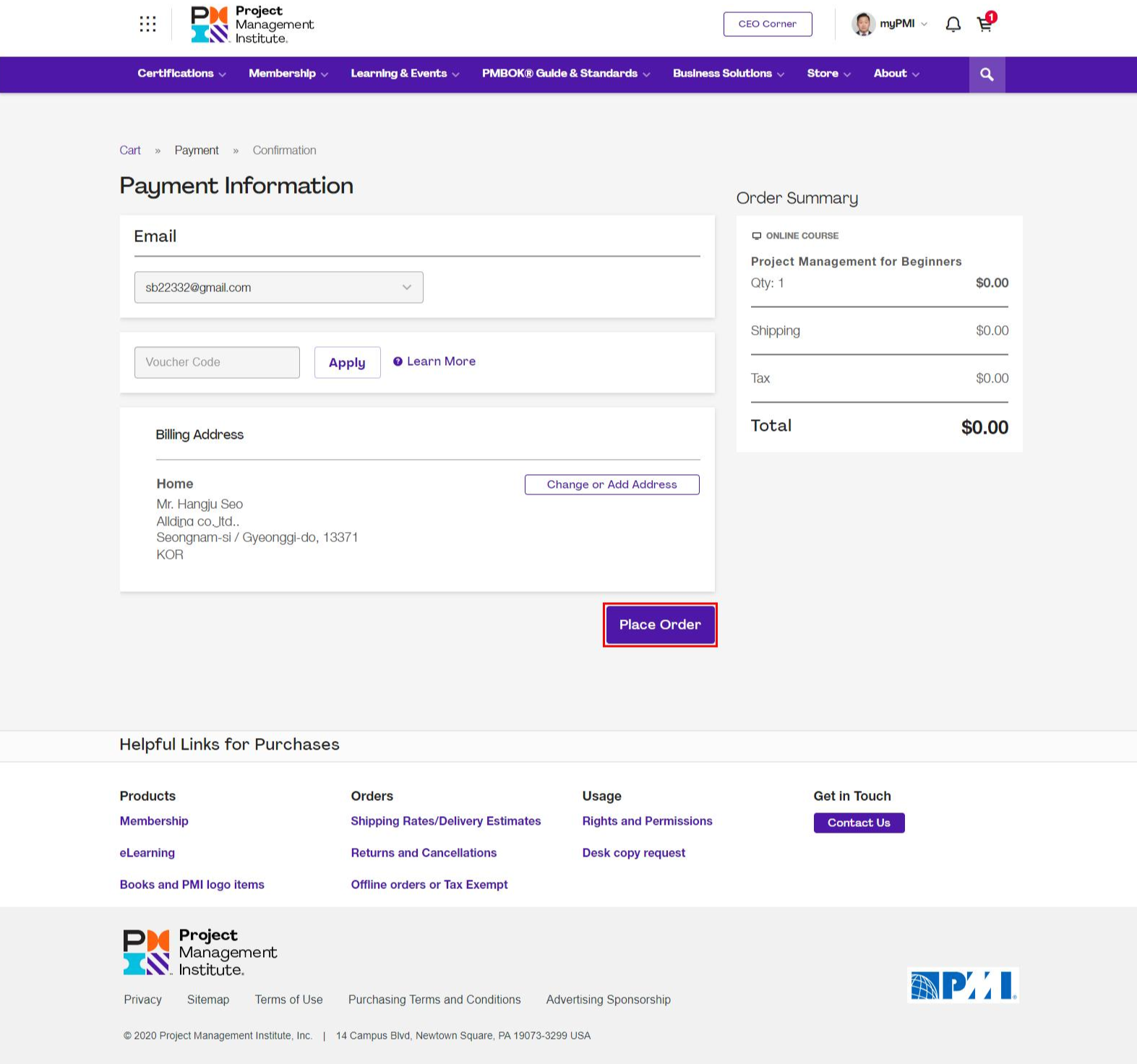1137x1064 pixels.
Task: Open the Membership products link
Action: pos(154,821)
